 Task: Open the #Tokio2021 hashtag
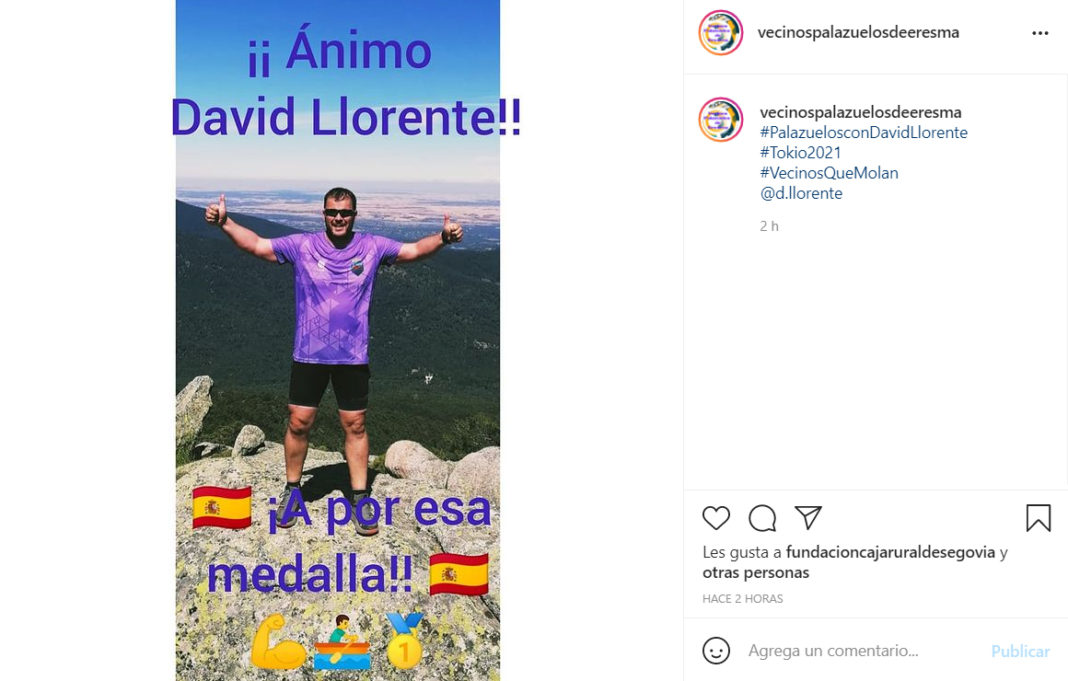[800, 153]
